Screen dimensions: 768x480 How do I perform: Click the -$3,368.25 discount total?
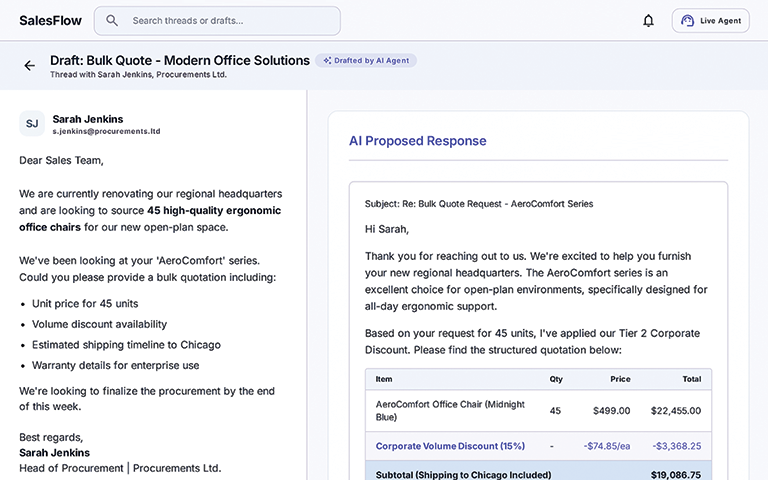[676, 446]
